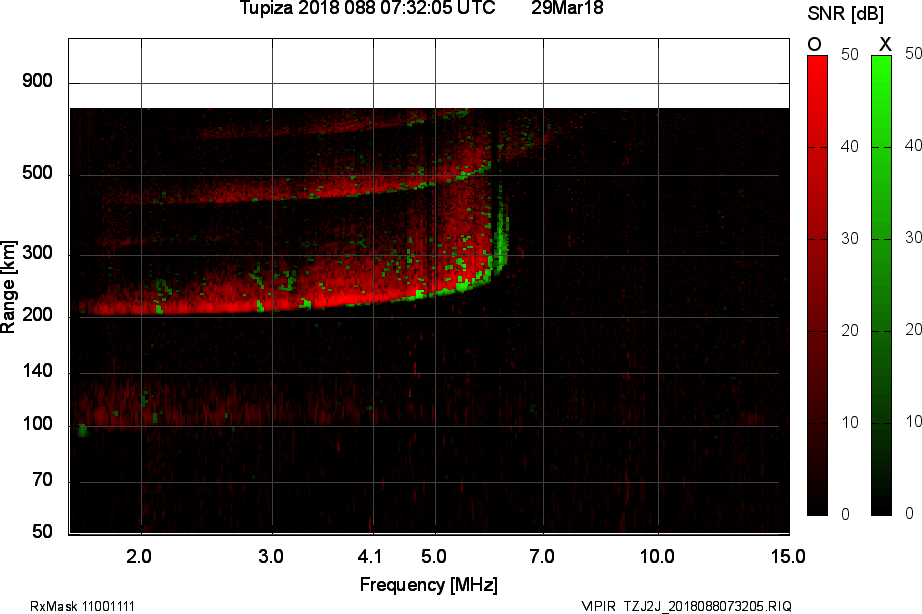
Task: Click the 4.1 frequency tick label
Action: (370, 556)
